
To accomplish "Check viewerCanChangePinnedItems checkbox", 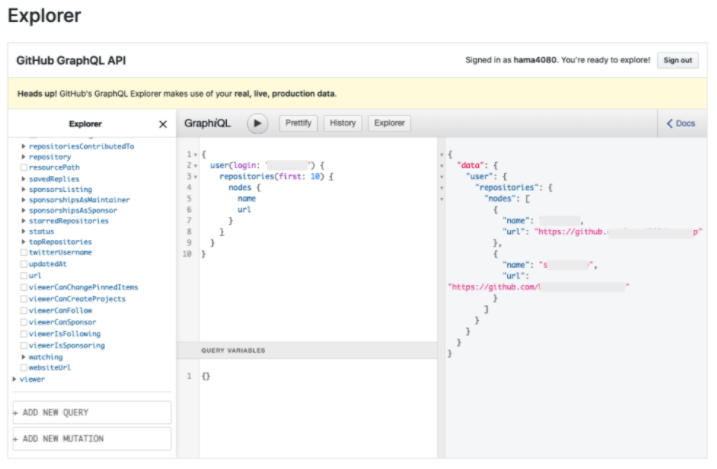I will (x=24, y=287).
